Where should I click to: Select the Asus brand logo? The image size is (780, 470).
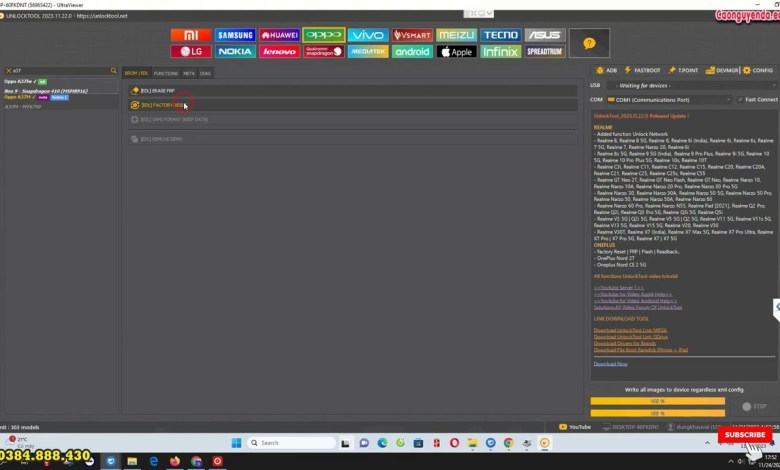point(545,35)
